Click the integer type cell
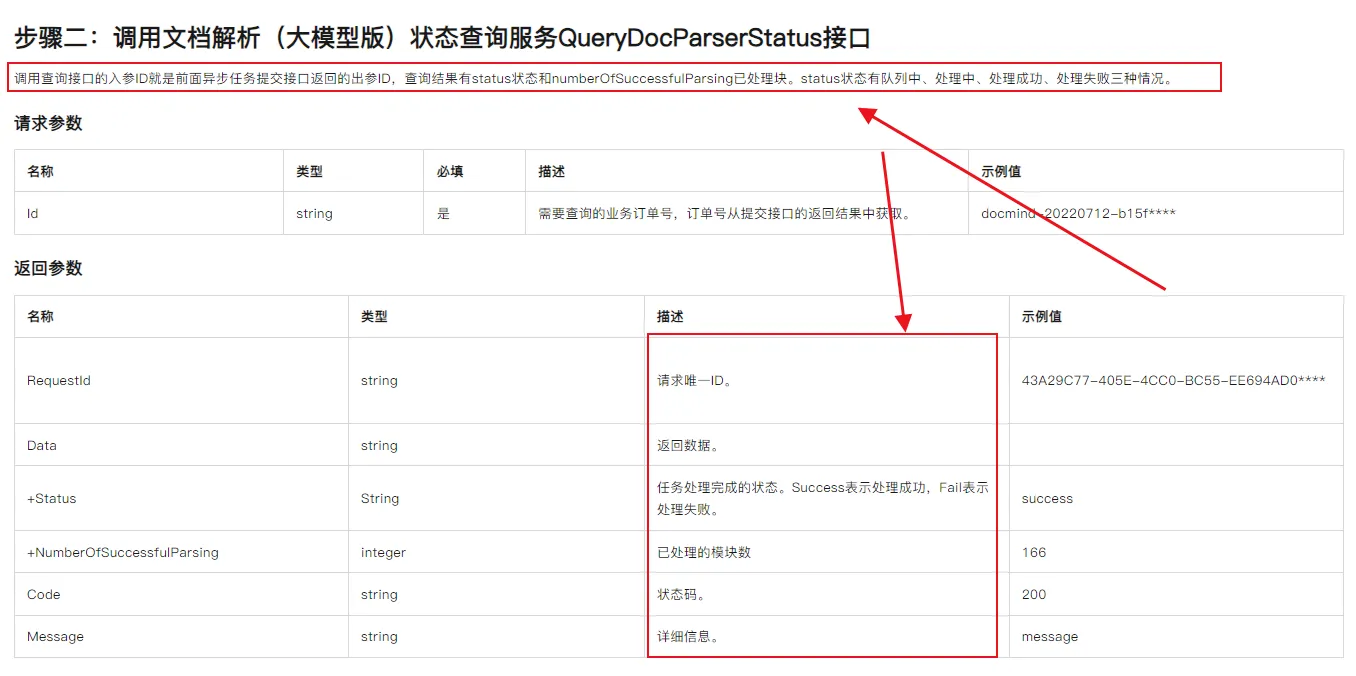The width and height of the screenshot is (1356, 676). coord(383,552)
